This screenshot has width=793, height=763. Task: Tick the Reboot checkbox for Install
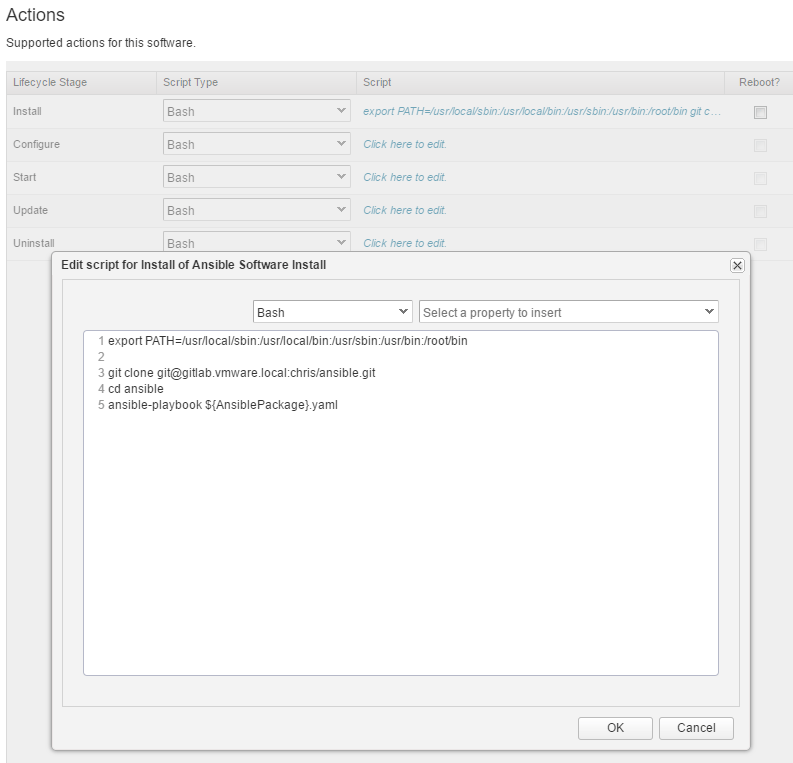pos(760,112)
